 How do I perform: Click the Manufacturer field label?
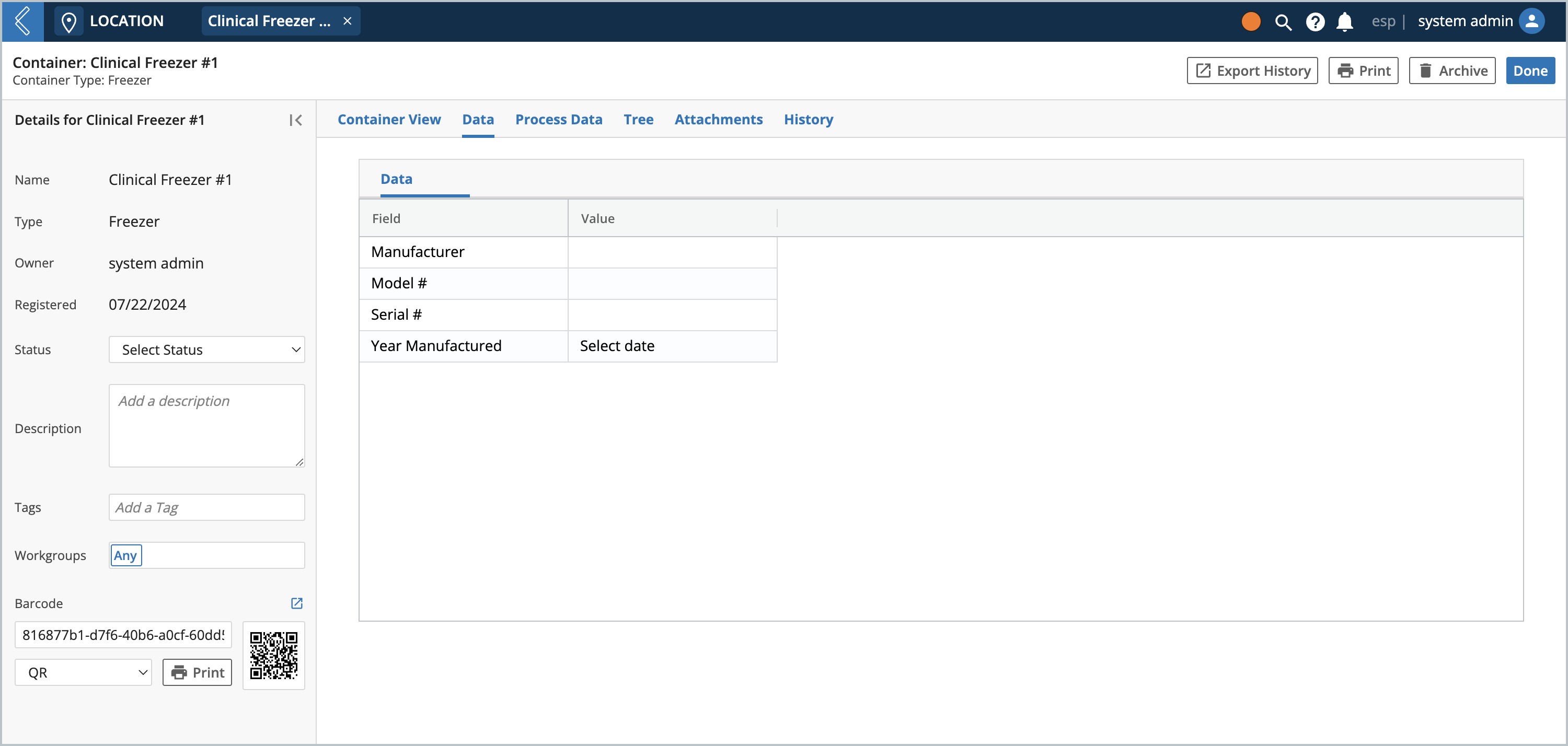pos(418,252)
